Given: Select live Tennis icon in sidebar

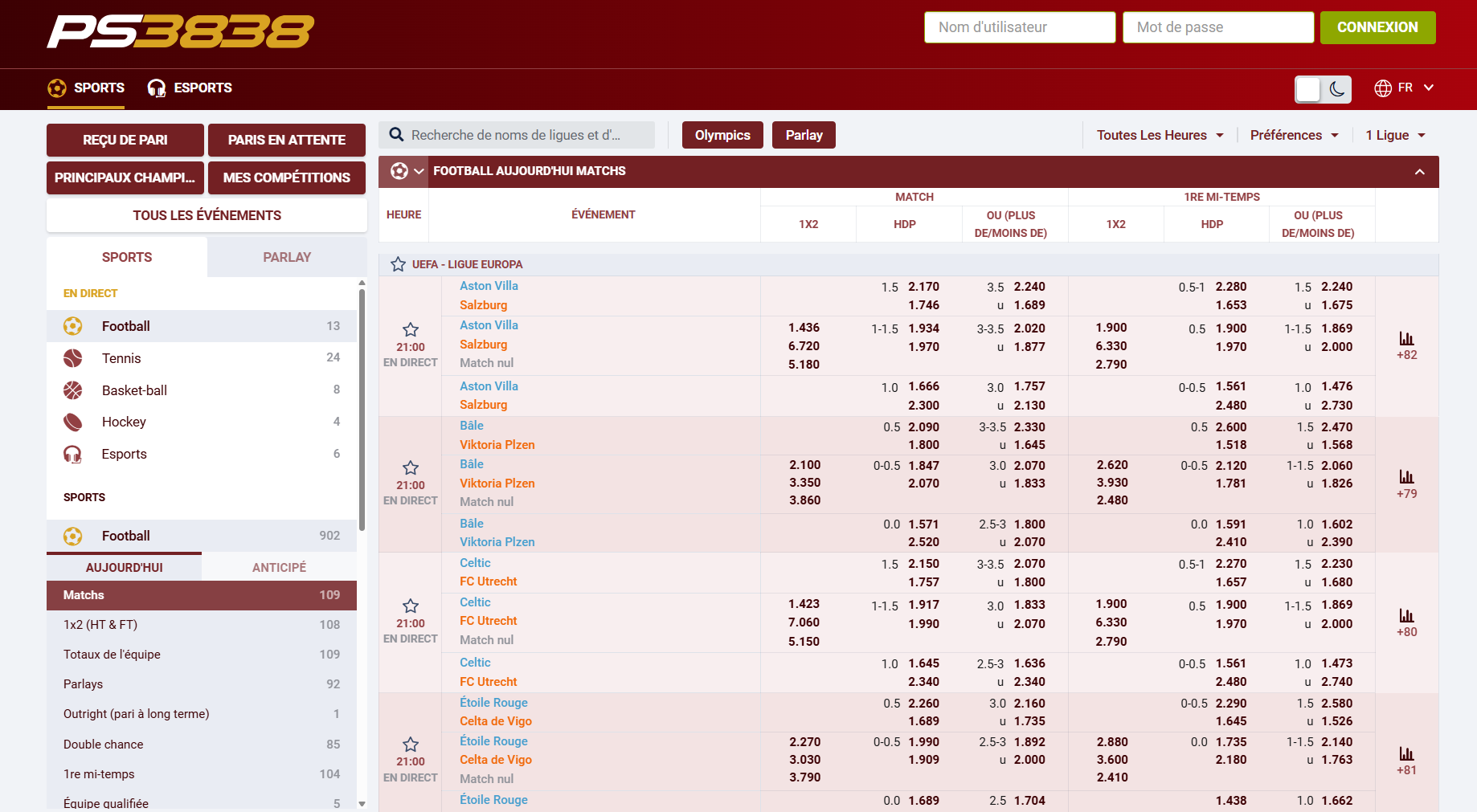Looking at the screenshot, I should tap(73, 358).
